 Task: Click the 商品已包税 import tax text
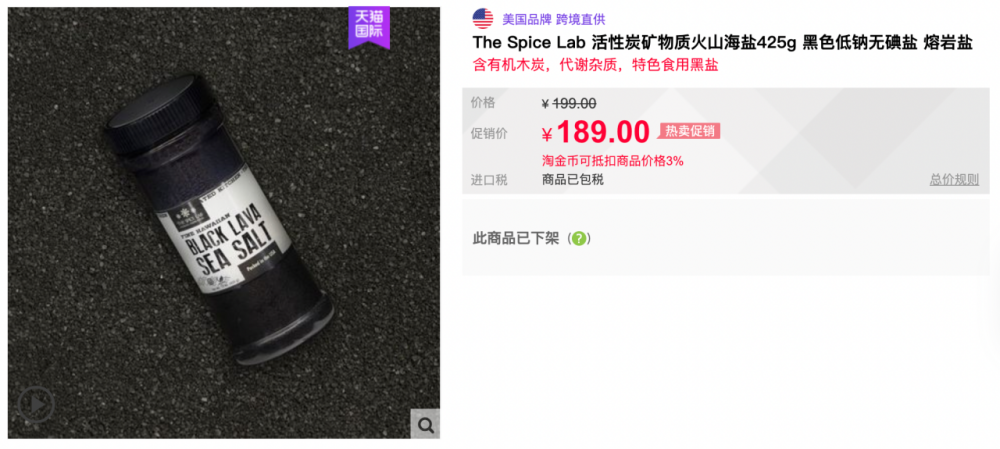[573, 180]
